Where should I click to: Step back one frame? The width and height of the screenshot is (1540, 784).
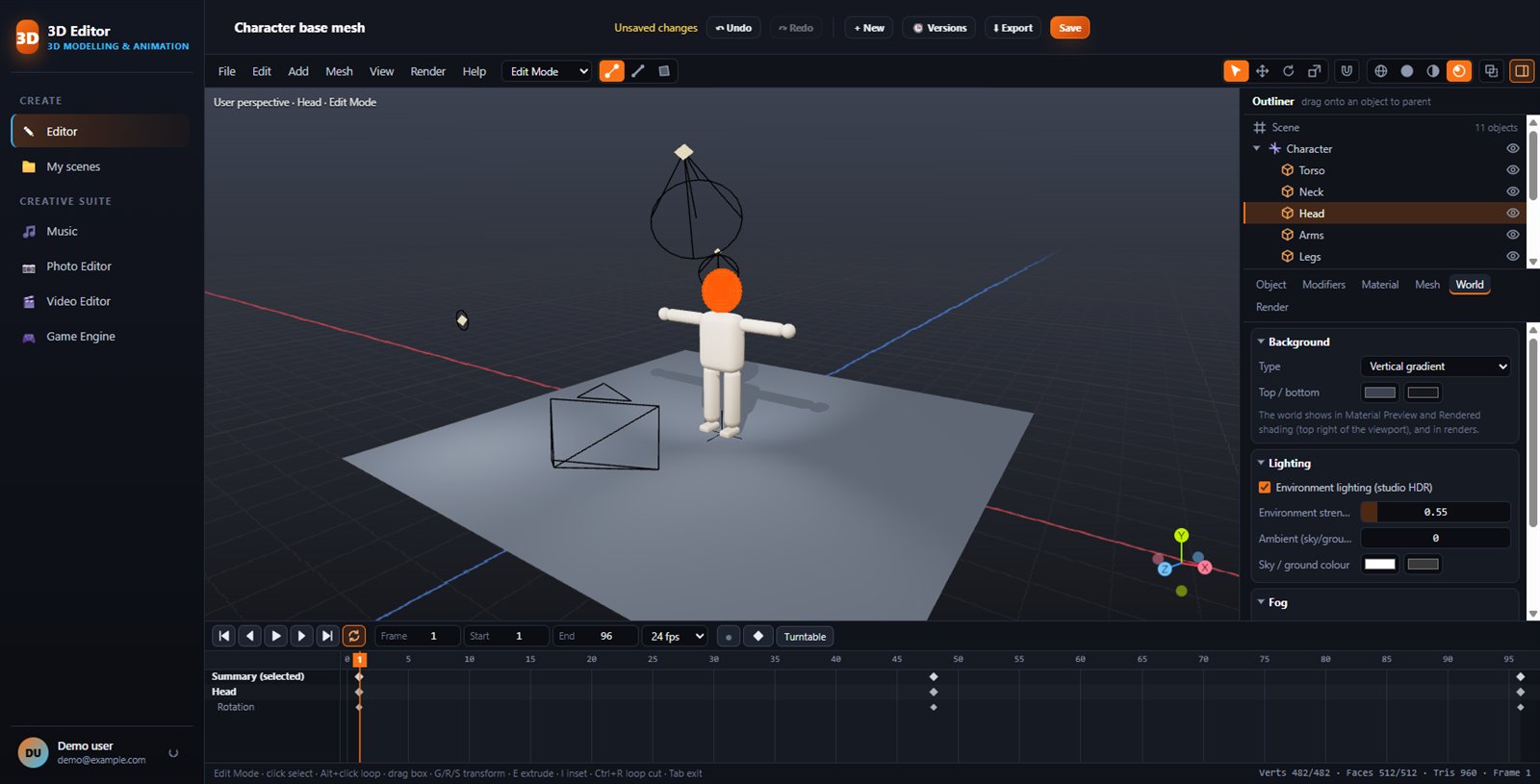pos(250,636)
